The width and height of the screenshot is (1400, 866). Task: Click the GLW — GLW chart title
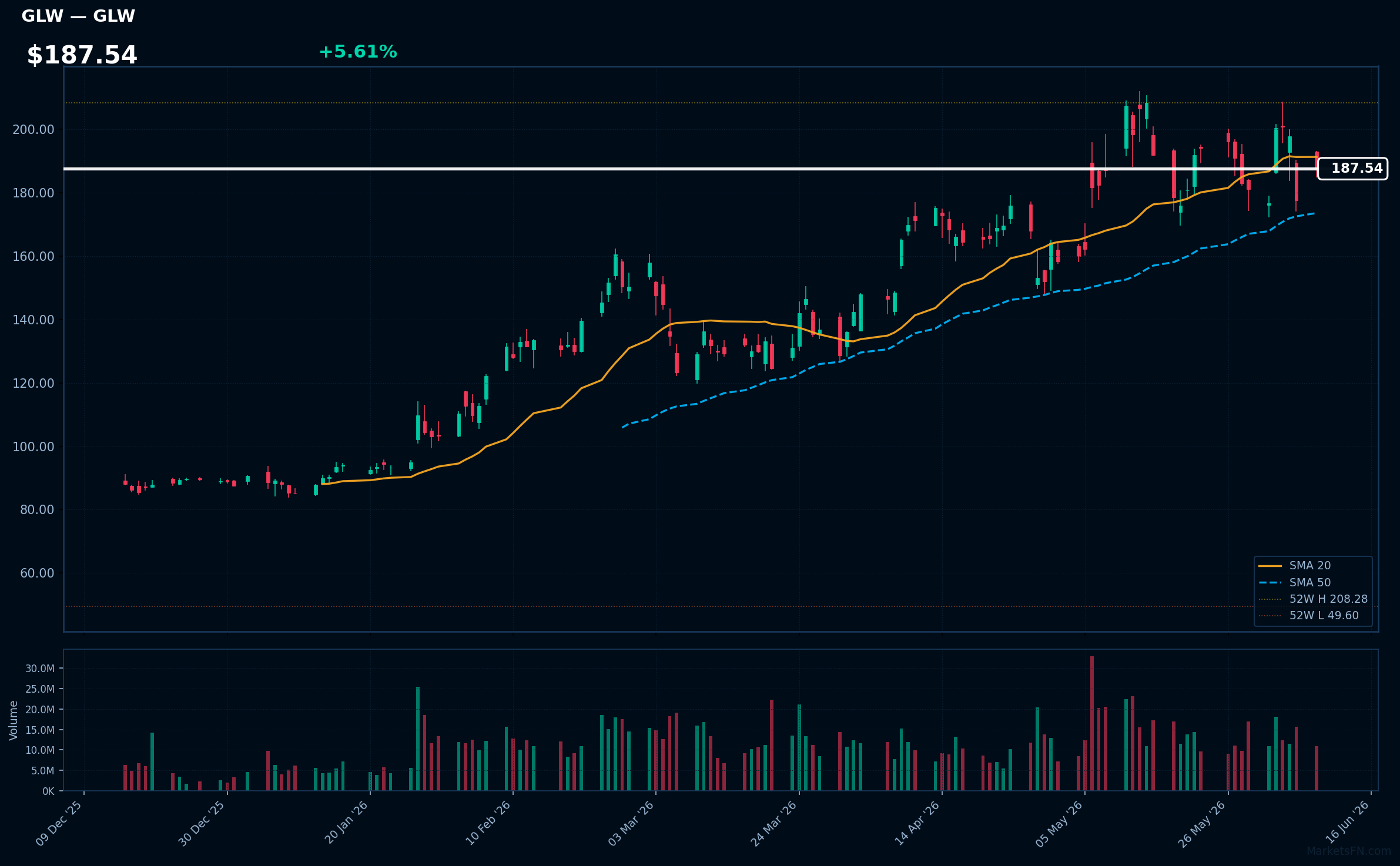(78, 16)
